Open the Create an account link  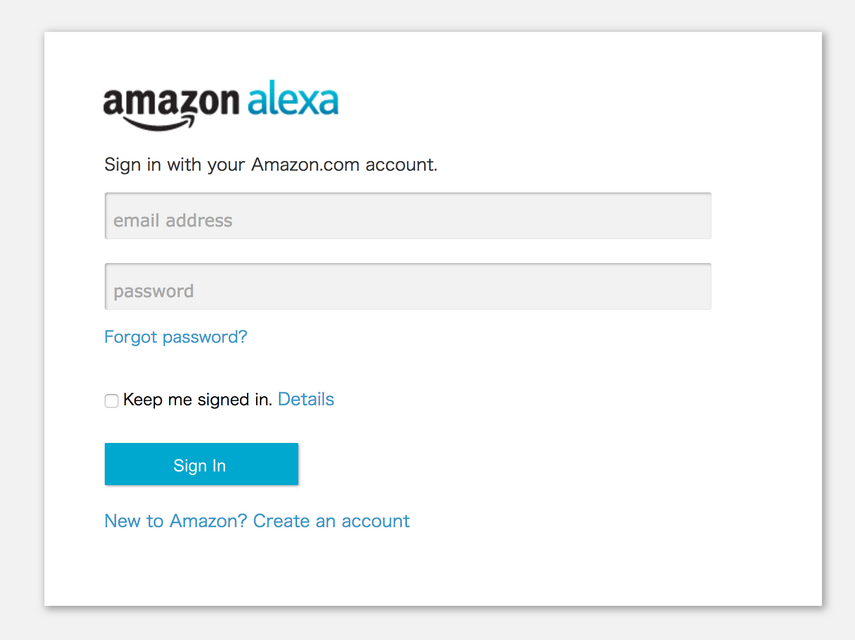pos(331,521)
